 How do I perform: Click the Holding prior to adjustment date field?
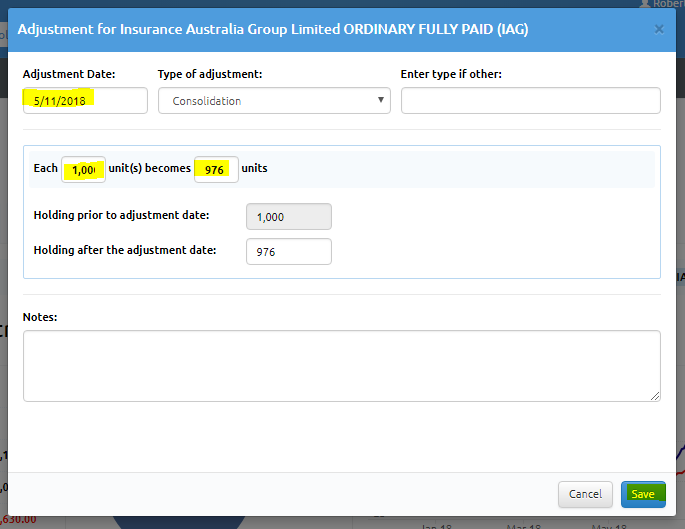[289, 216]
